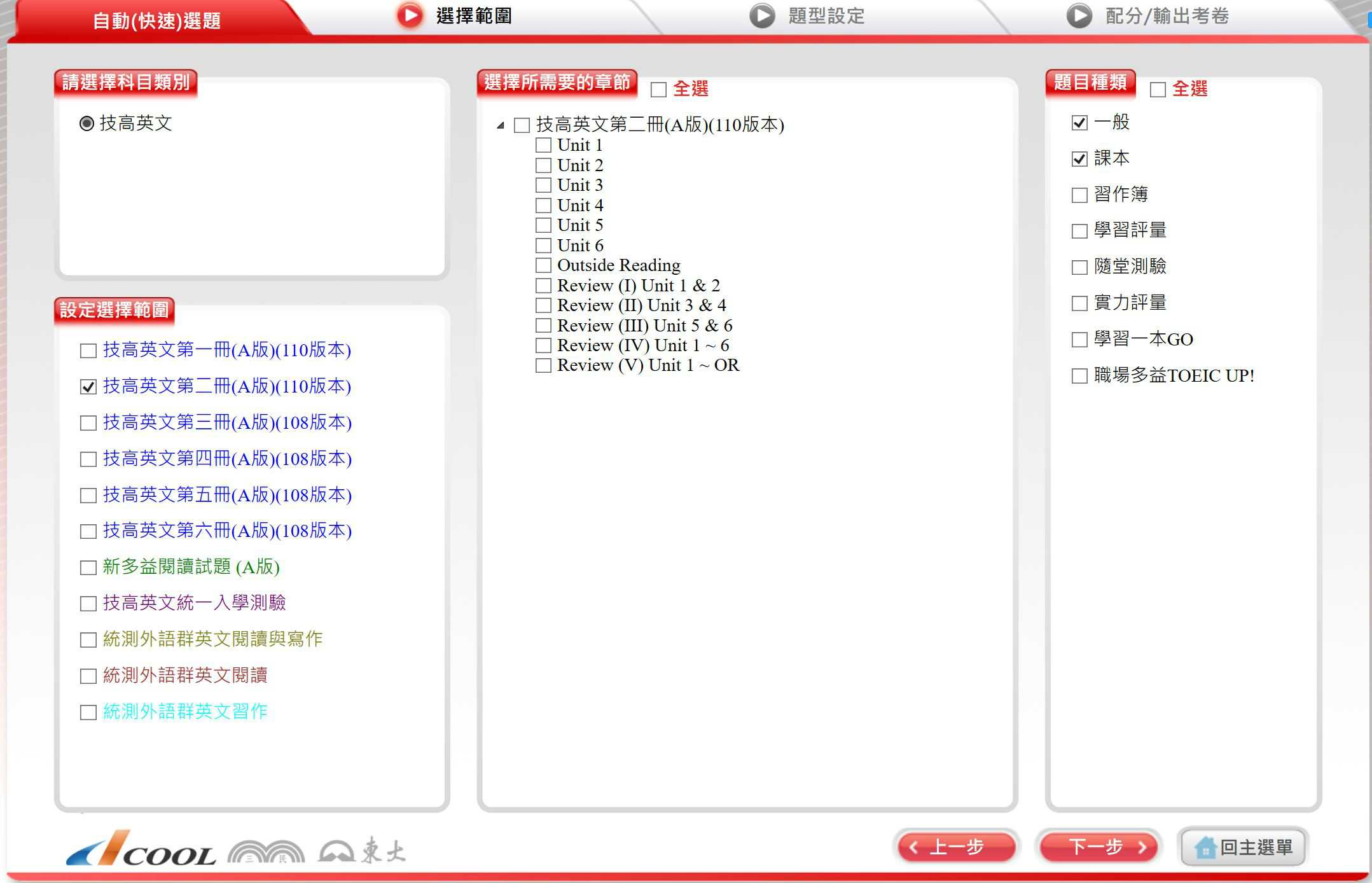This screenshot has height=883, width=1372.
Task: Click the COOL logo at bottom
Action: (141, 848)
